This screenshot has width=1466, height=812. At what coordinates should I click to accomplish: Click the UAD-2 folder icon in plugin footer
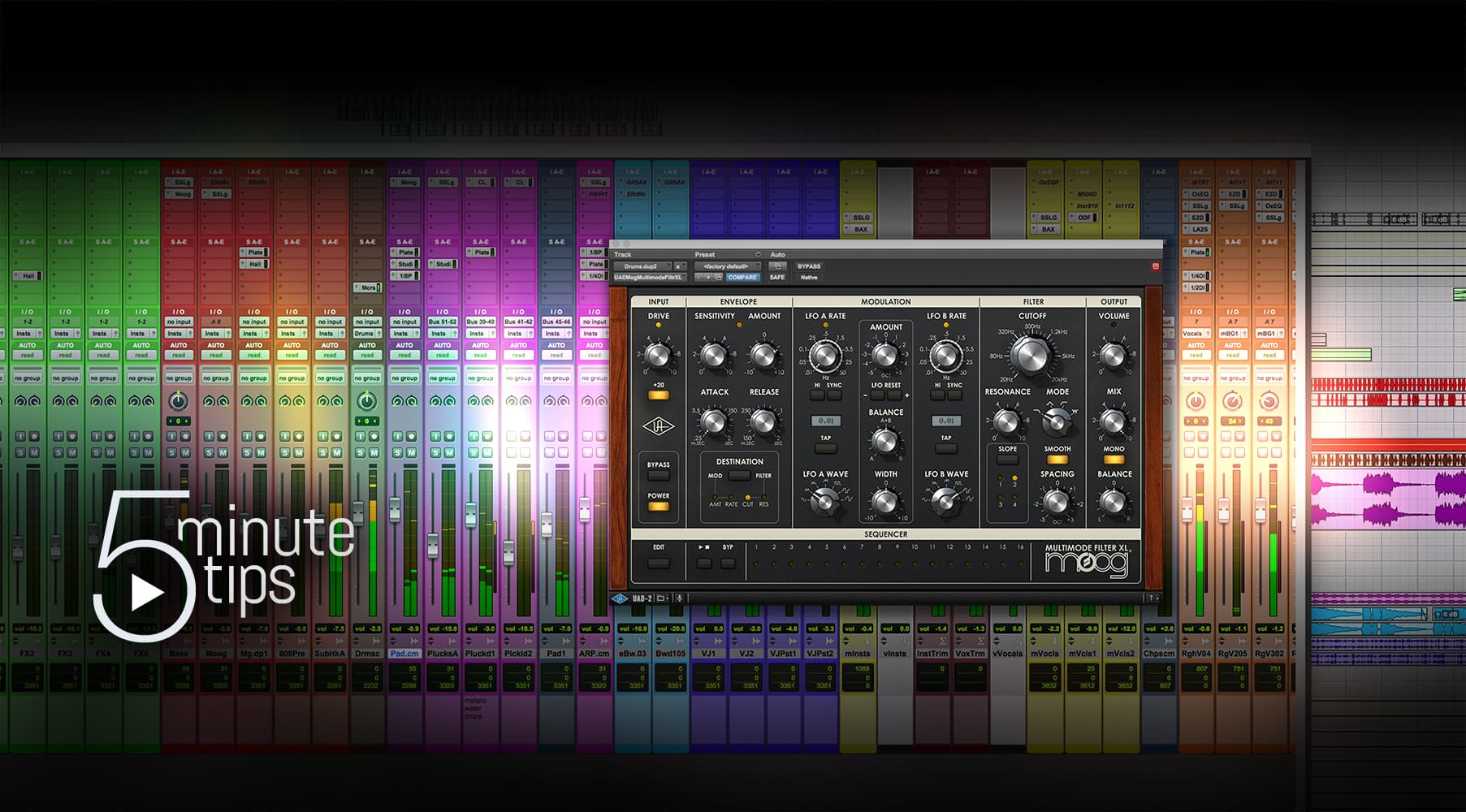coord(662,598)
